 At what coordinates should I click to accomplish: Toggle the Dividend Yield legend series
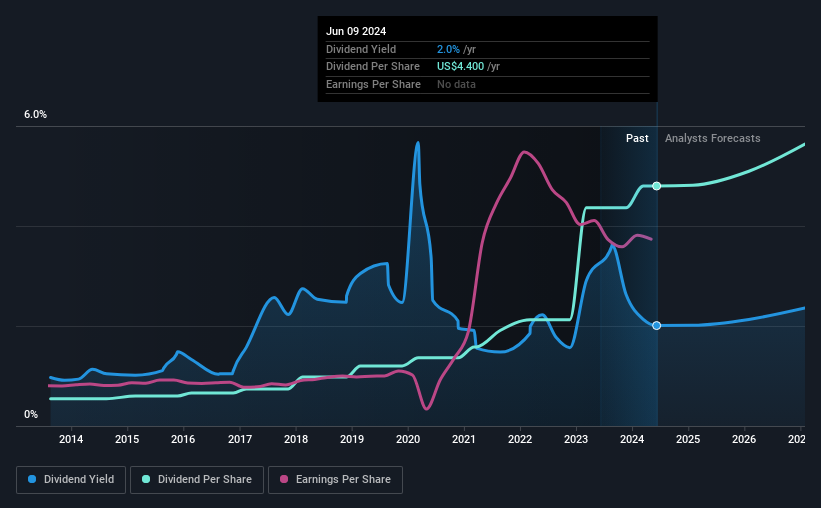click(71, 480)
